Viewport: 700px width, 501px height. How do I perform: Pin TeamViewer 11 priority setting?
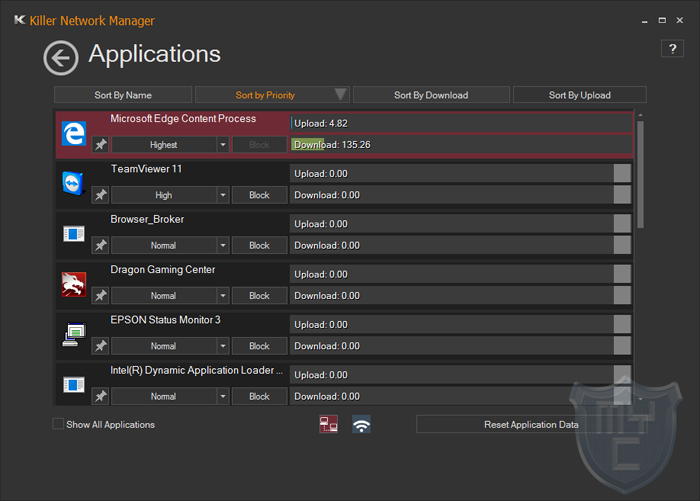coord(100,195)
